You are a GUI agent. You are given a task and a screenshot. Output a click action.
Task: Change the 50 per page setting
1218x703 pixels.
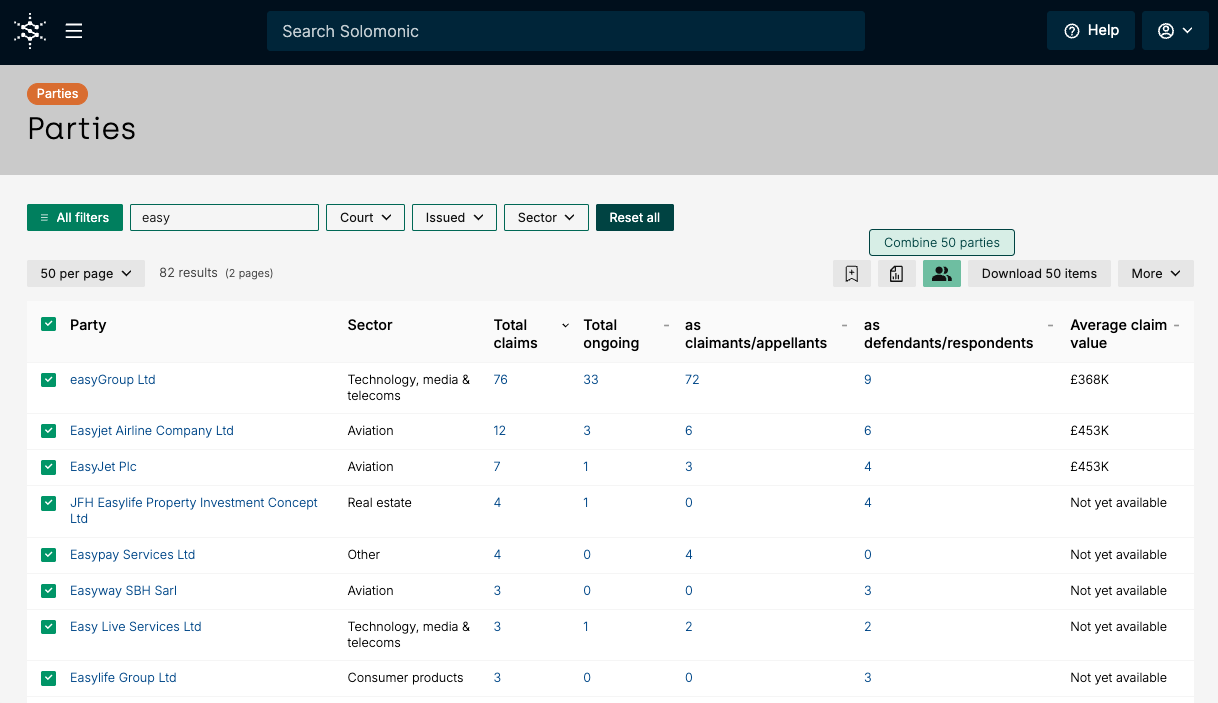click(x=86, y=273)
